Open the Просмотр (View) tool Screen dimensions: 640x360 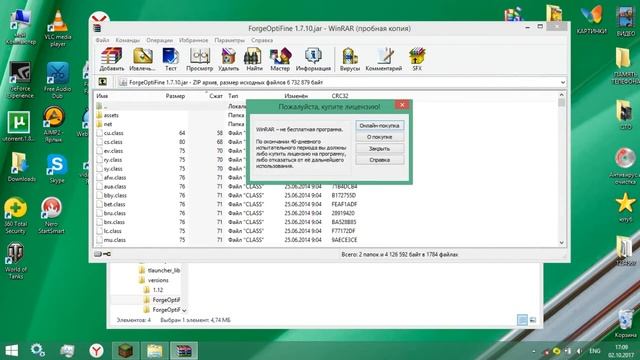click(199, 60)
